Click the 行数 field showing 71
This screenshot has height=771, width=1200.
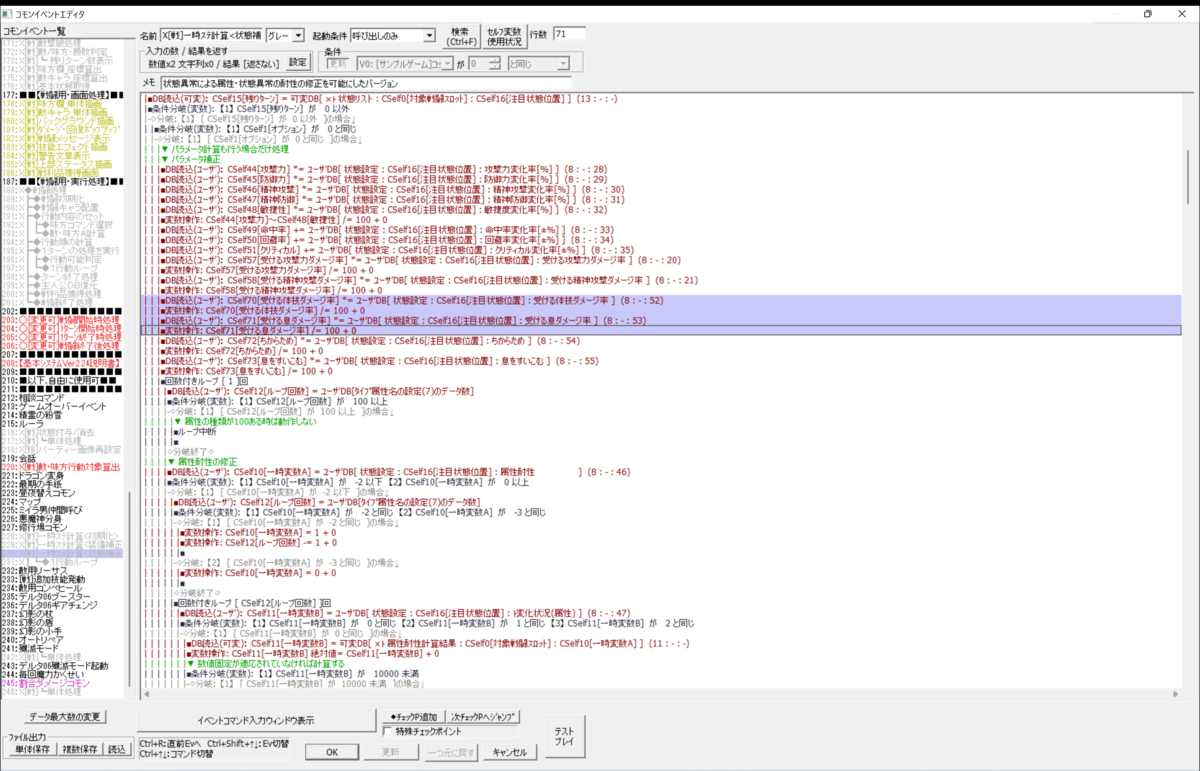click(x=567, y=34)
